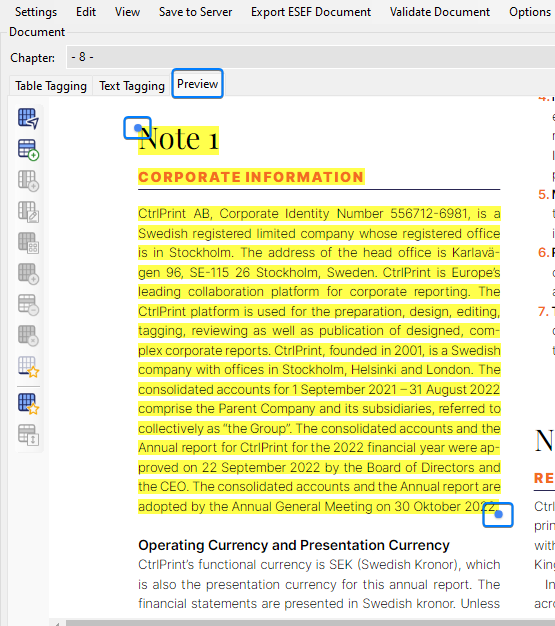
Task: Click the table select arrow icon
Action: tap(28, 119)
